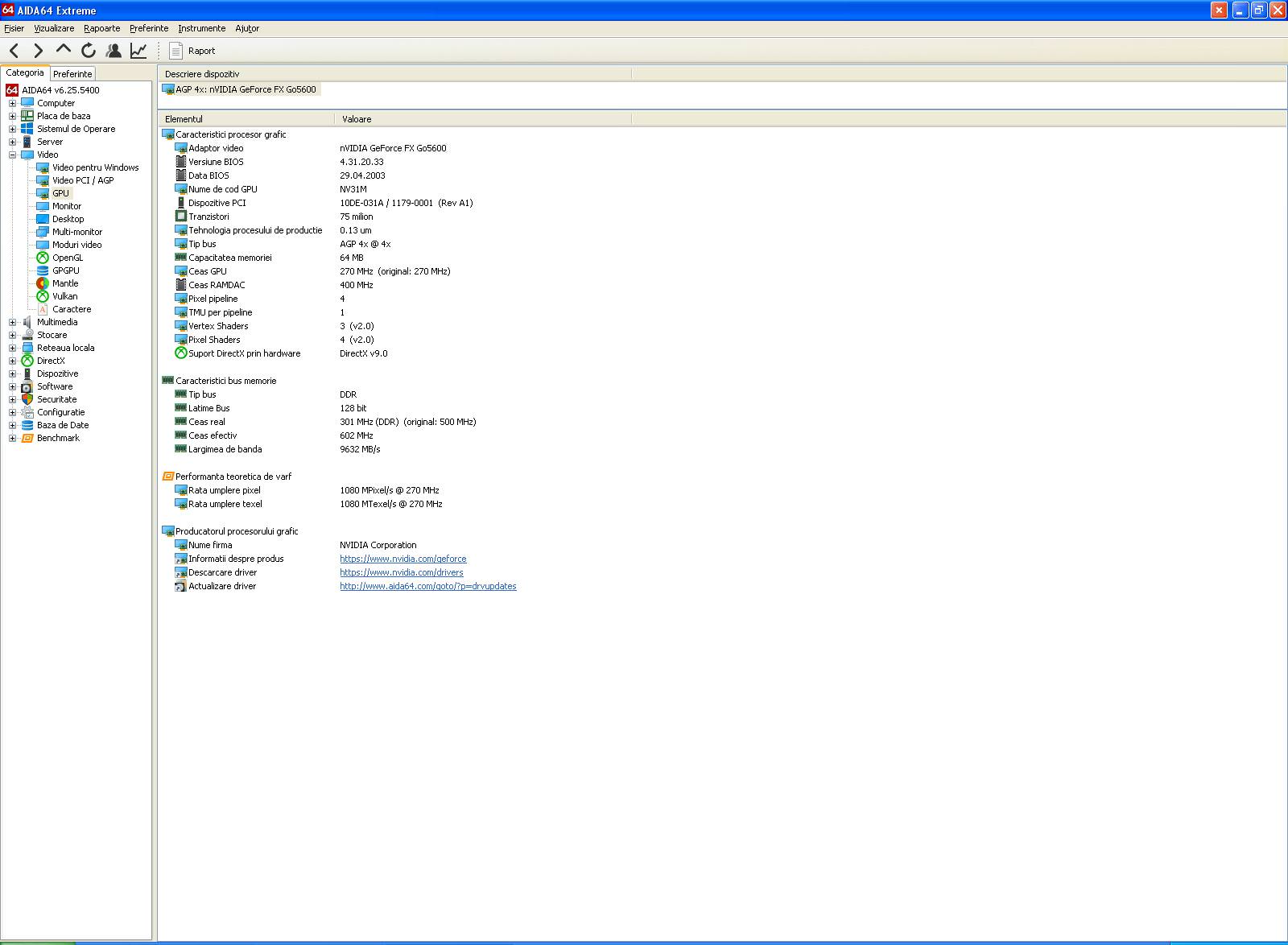Click the Benchmark tree icon
This screenshot has width=1288, height=945.
(x=27, y=438)
